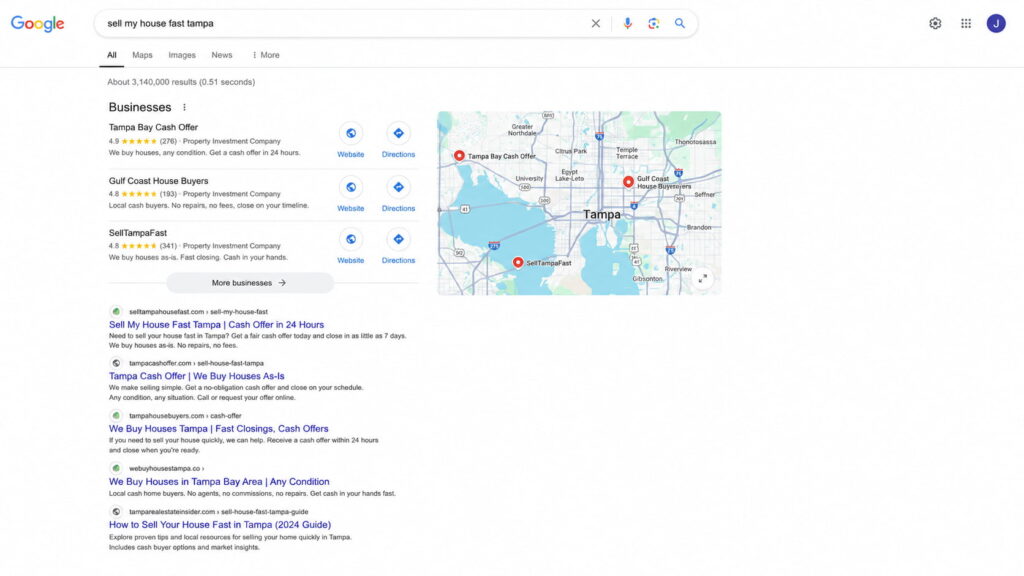Open the Google apps grid icon
The width and height of the screenshot is (1024, 576).
[x=966, y=24]
